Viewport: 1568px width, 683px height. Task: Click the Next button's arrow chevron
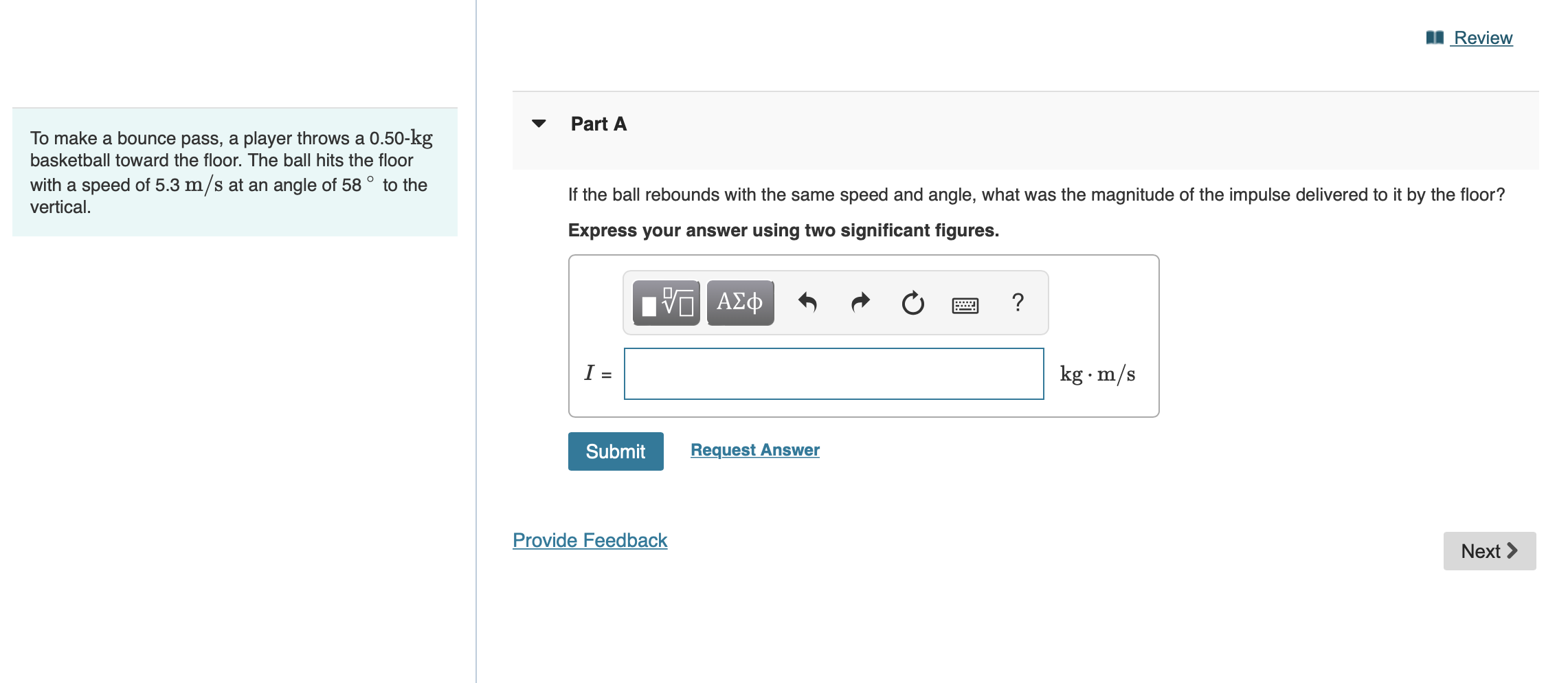(x=1510, y=550)
